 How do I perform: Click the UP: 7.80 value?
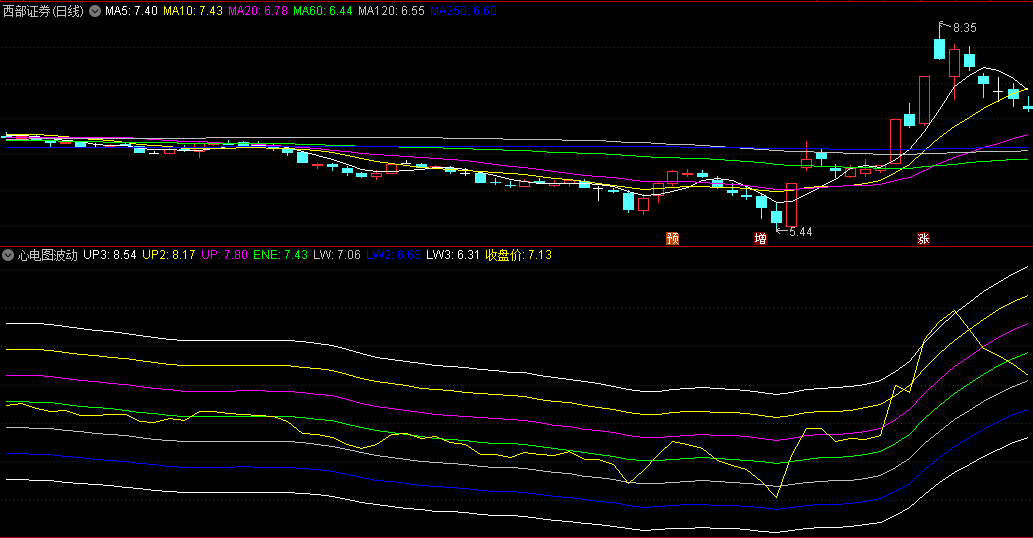pyautogui.click(x=225, y=255)
